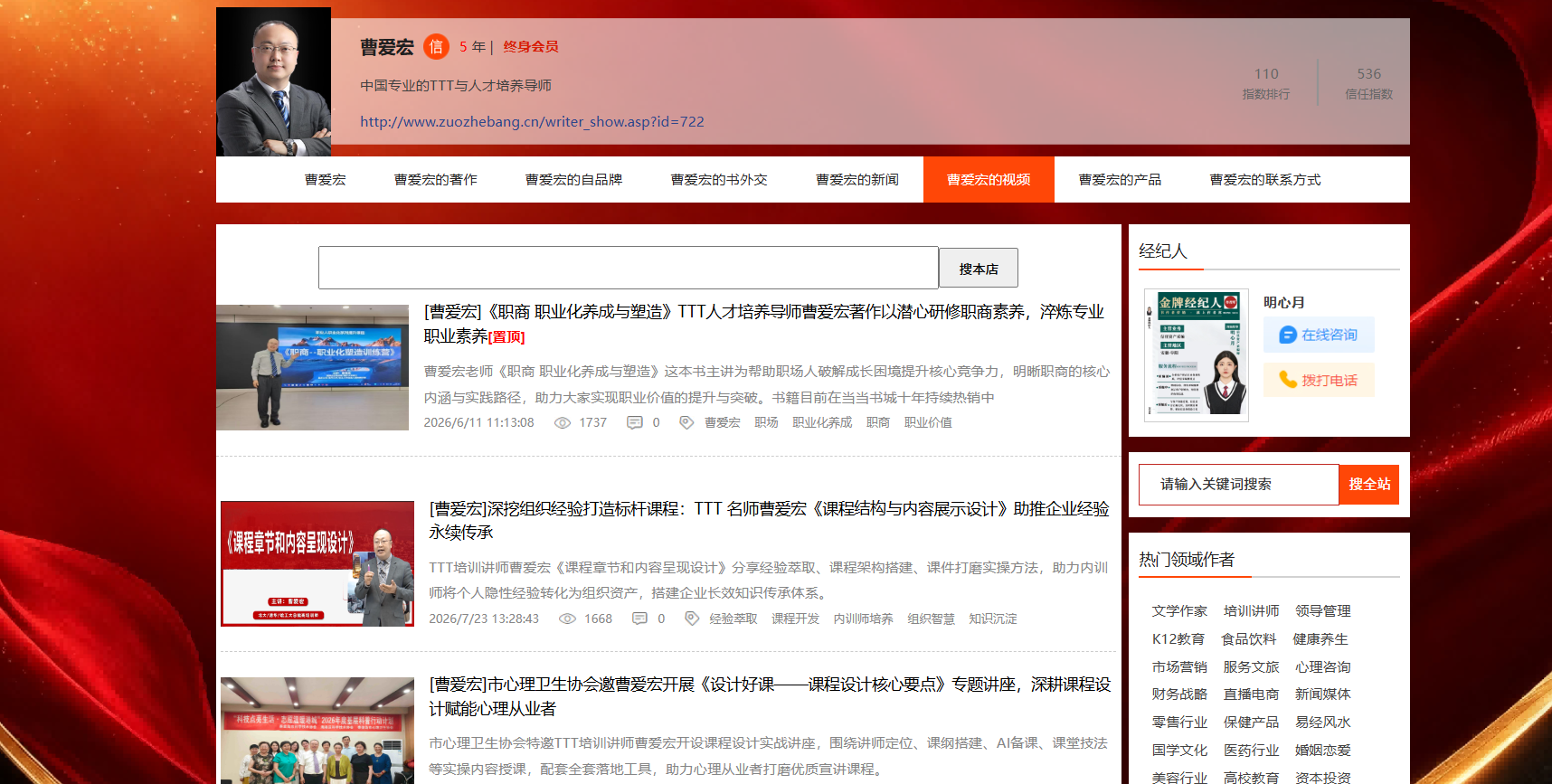Image resolution: width=1552 pixels, height=784 pixels.
Task: Open 领导管理 author category
Action: click(1322, 611)
